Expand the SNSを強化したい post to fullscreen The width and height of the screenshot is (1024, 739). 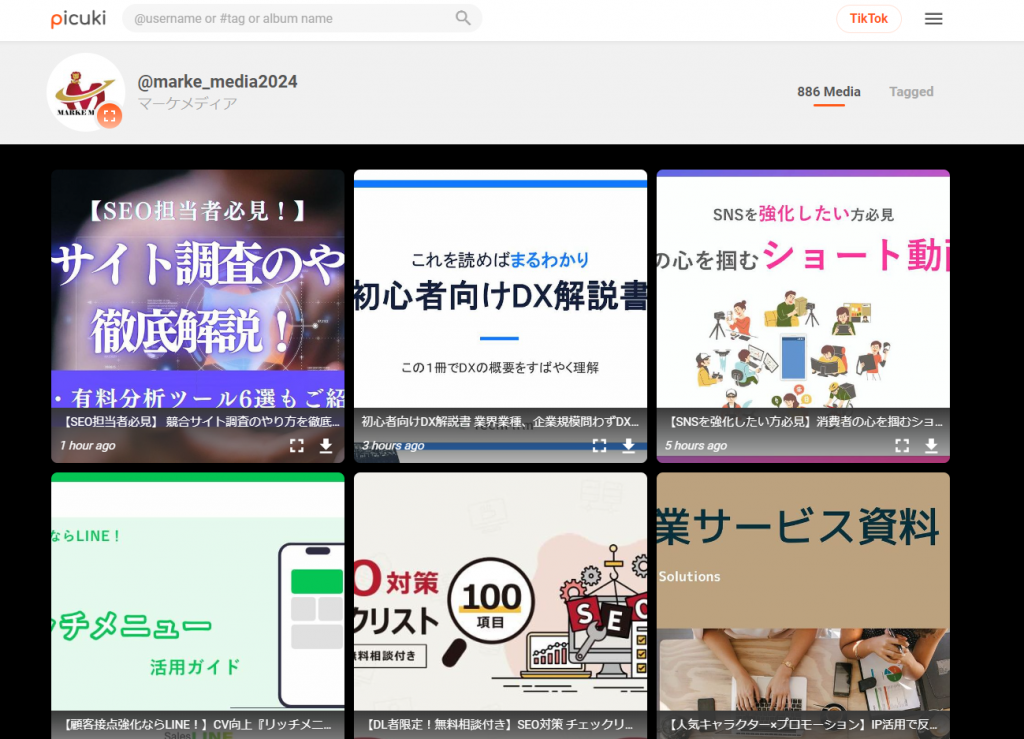[x=902, y=446]
